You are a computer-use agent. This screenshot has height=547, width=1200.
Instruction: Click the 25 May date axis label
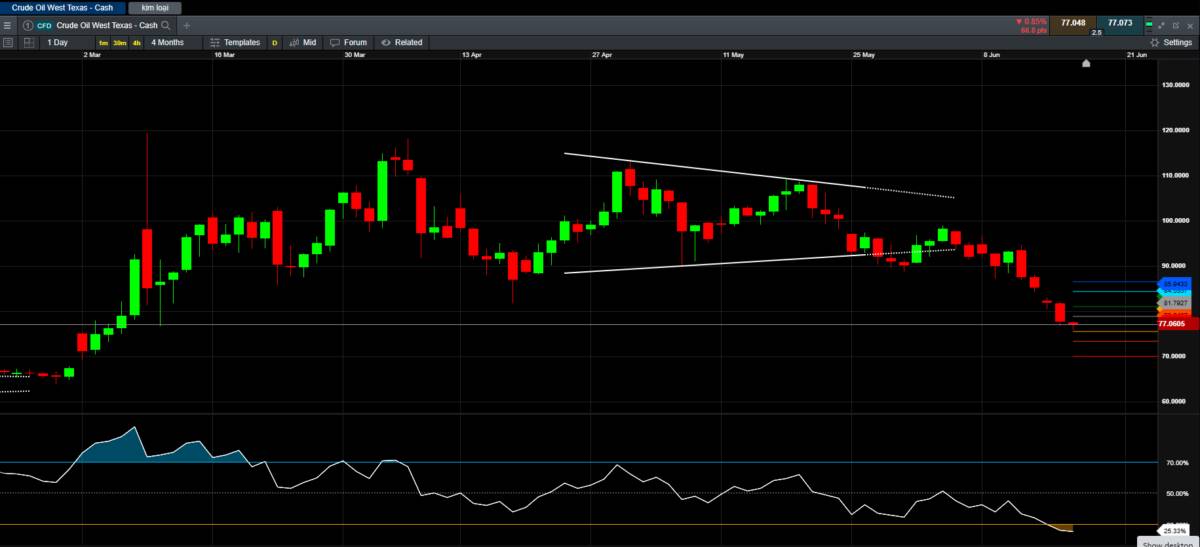865,56
